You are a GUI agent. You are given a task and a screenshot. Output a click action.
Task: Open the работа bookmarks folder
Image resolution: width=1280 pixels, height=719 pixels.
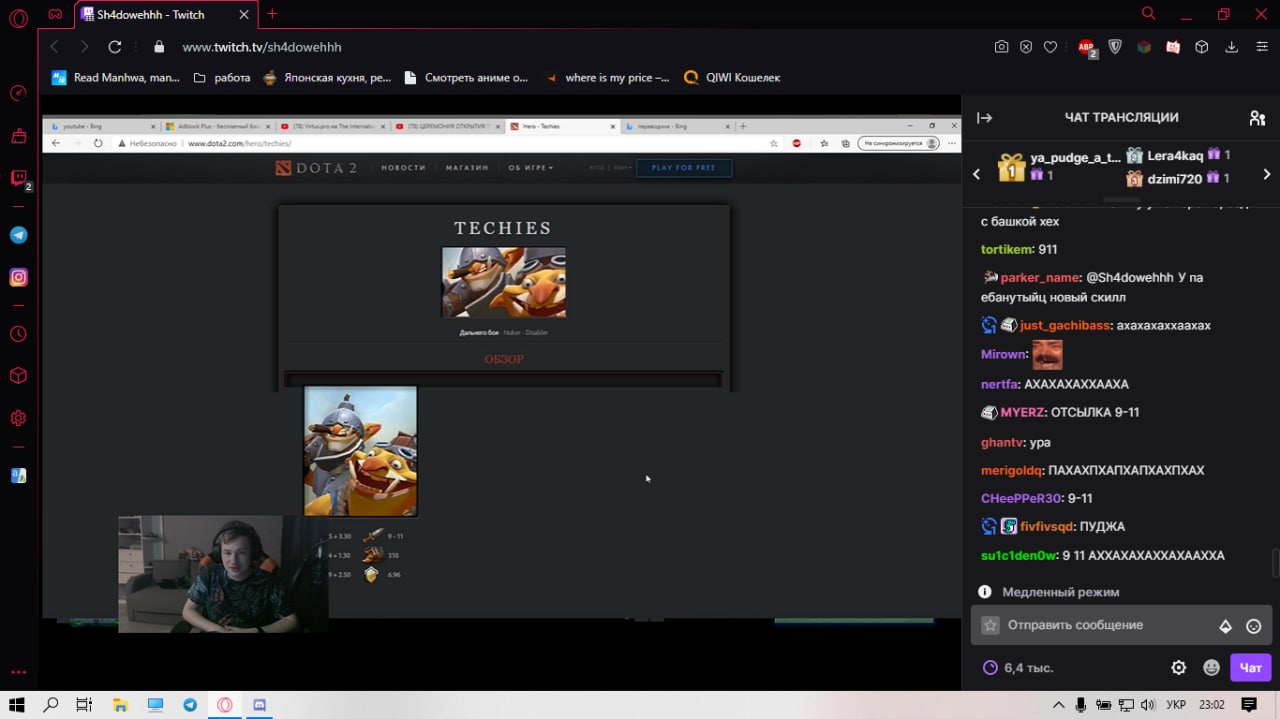tap(221, 77)
